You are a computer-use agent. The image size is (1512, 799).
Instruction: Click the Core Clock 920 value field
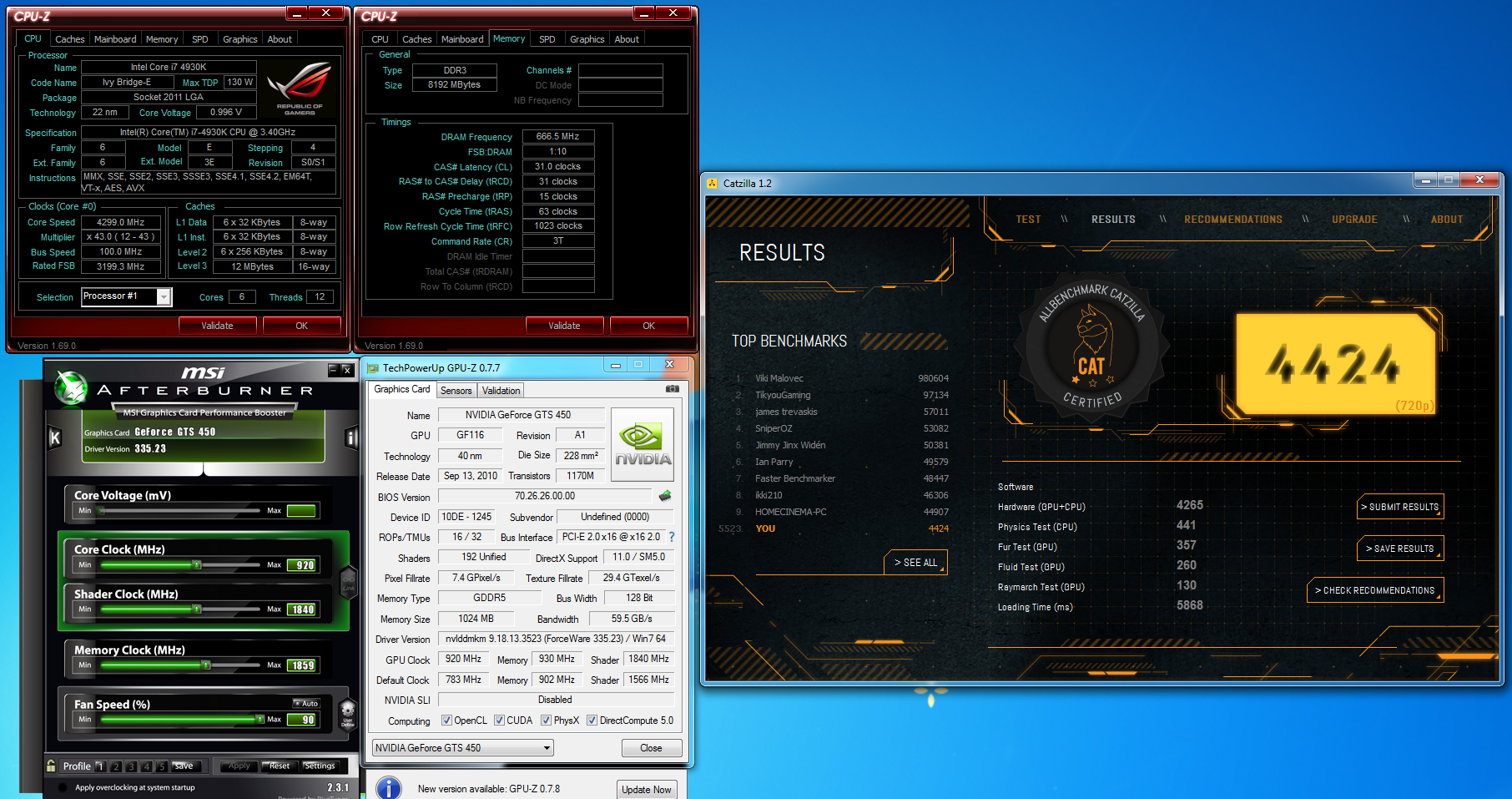pos(301,565)
